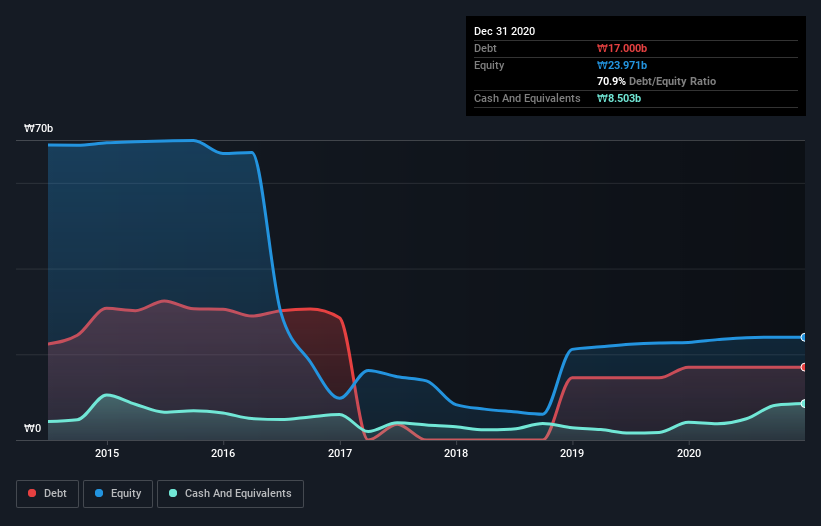Click the Cash And Equivalents tooltip label
The height and width of the screenshot is (526, 821).
[x=527, y=98]
